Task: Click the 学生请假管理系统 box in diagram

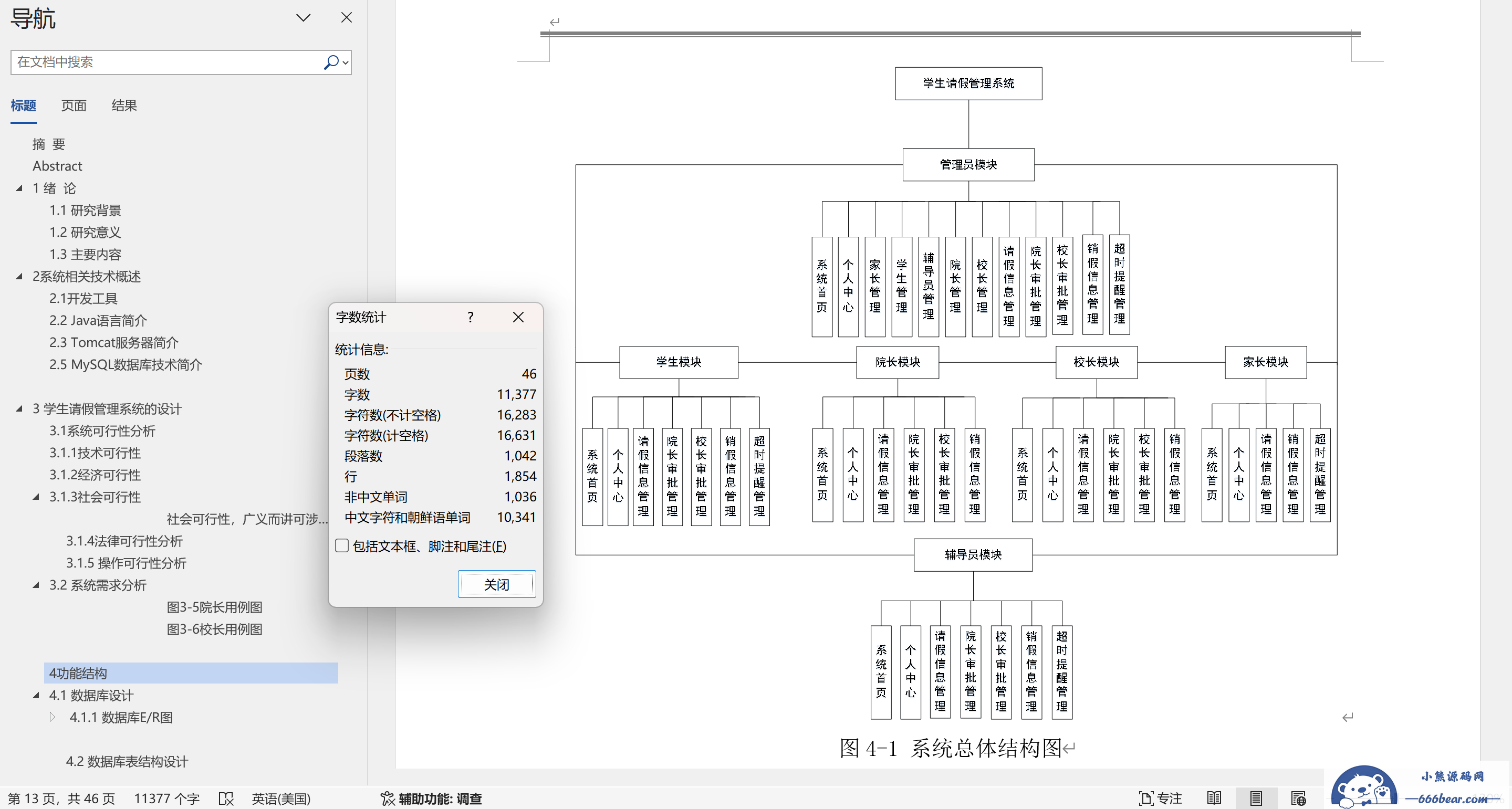Action: tap(968, 83)
